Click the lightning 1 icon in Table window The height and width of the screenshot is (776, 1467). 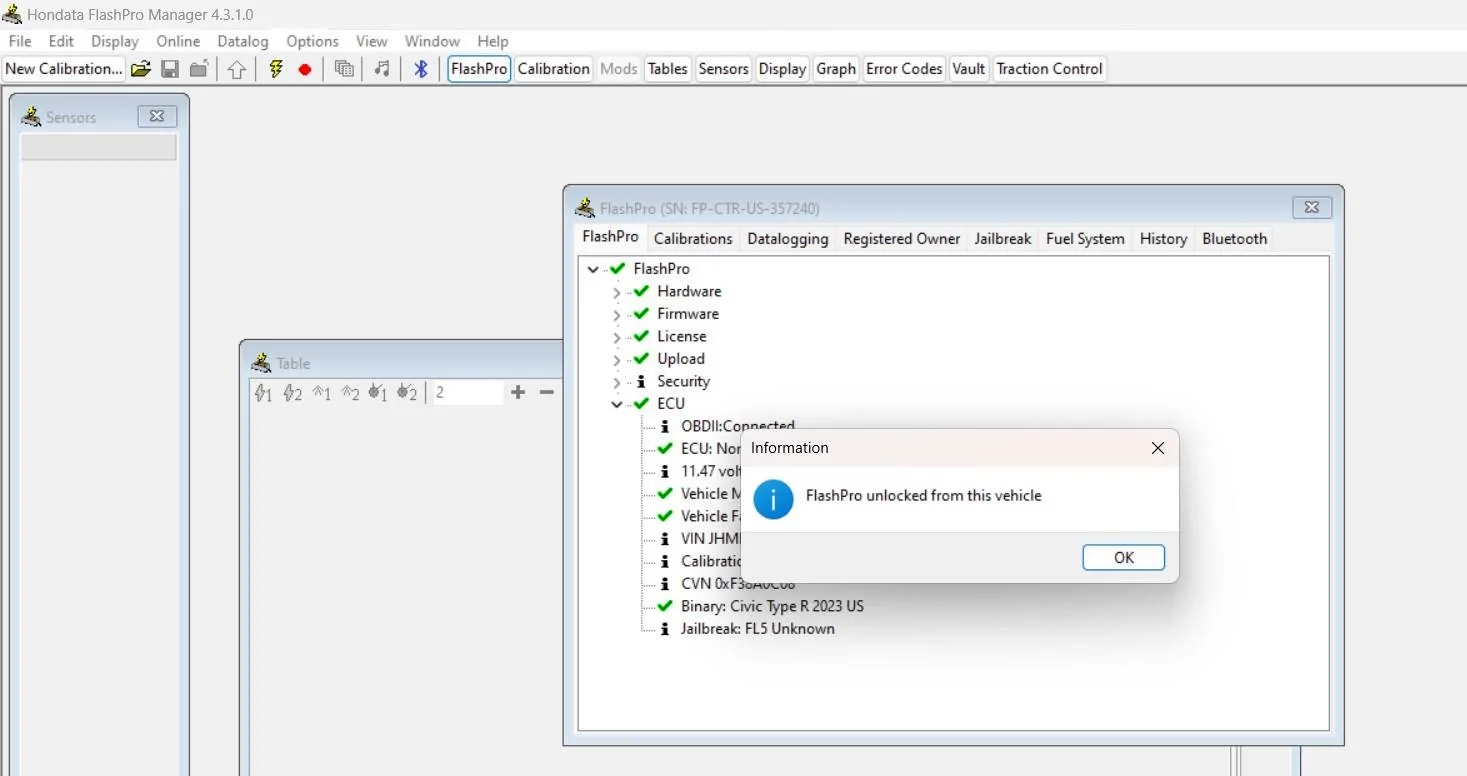(263, 393)
